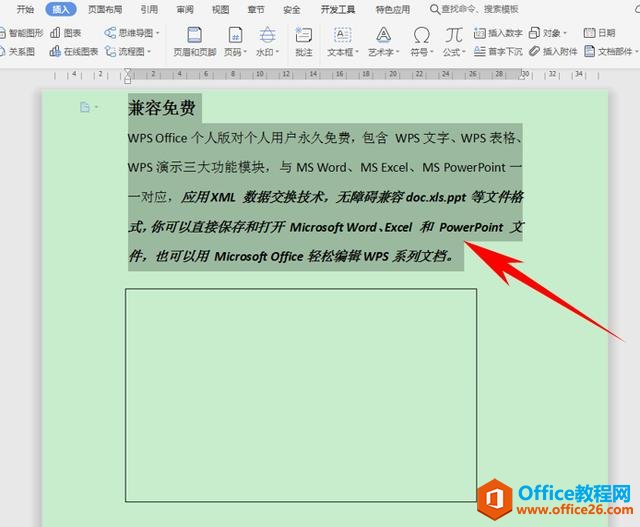Click the first-line indent marker on ruler
Viewport: 640px width, 527px height.
point(127,71)
